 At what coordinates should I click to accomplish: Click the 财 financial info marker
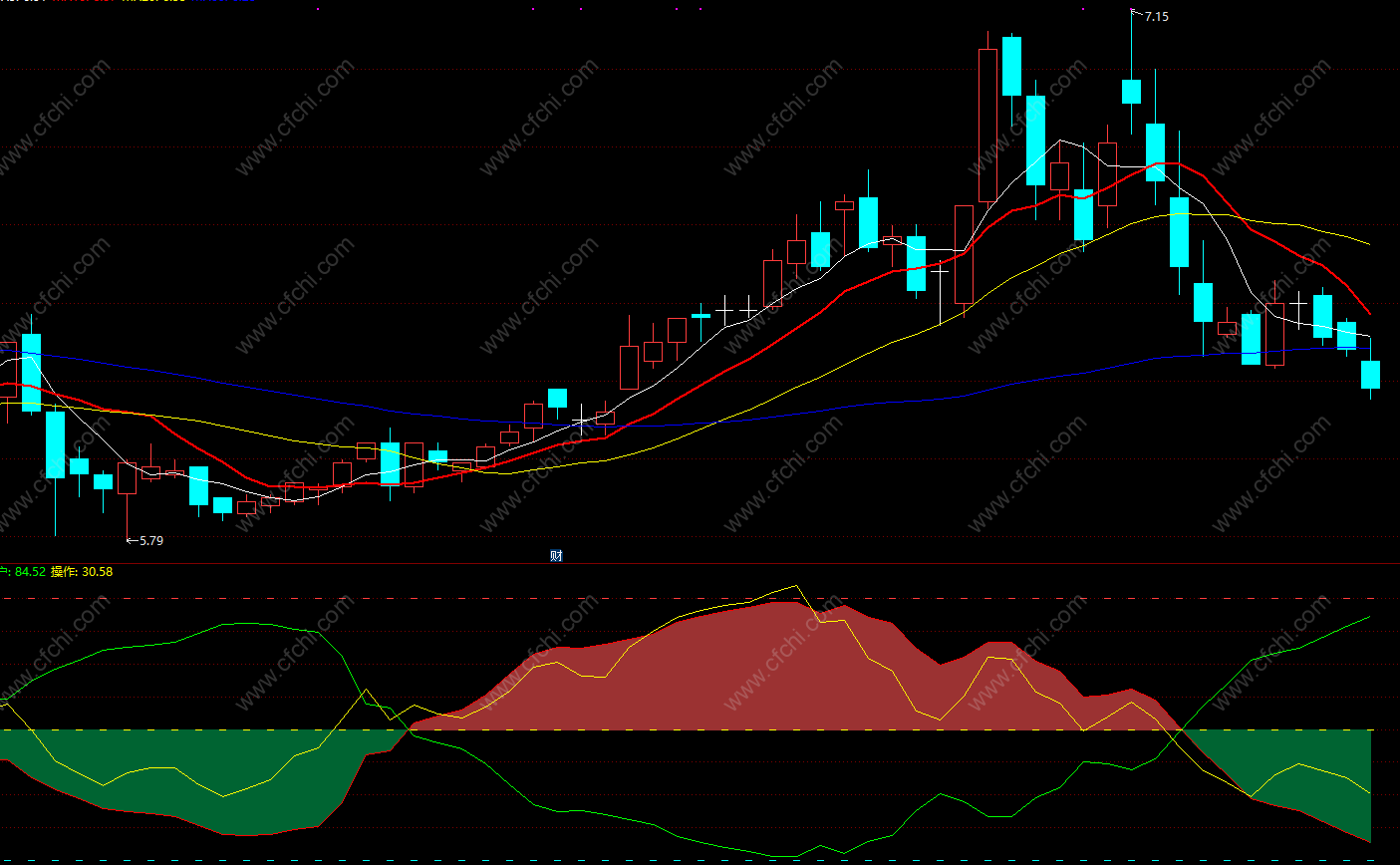click(x=556, y=555)
